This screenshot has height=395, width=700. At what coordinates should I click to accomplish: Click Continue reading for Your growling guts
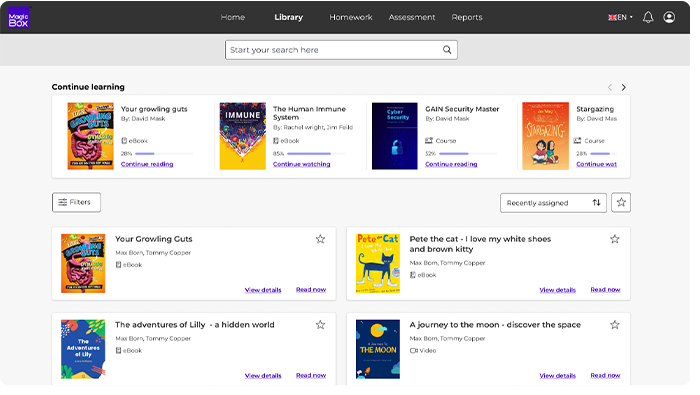click(147, 164)
